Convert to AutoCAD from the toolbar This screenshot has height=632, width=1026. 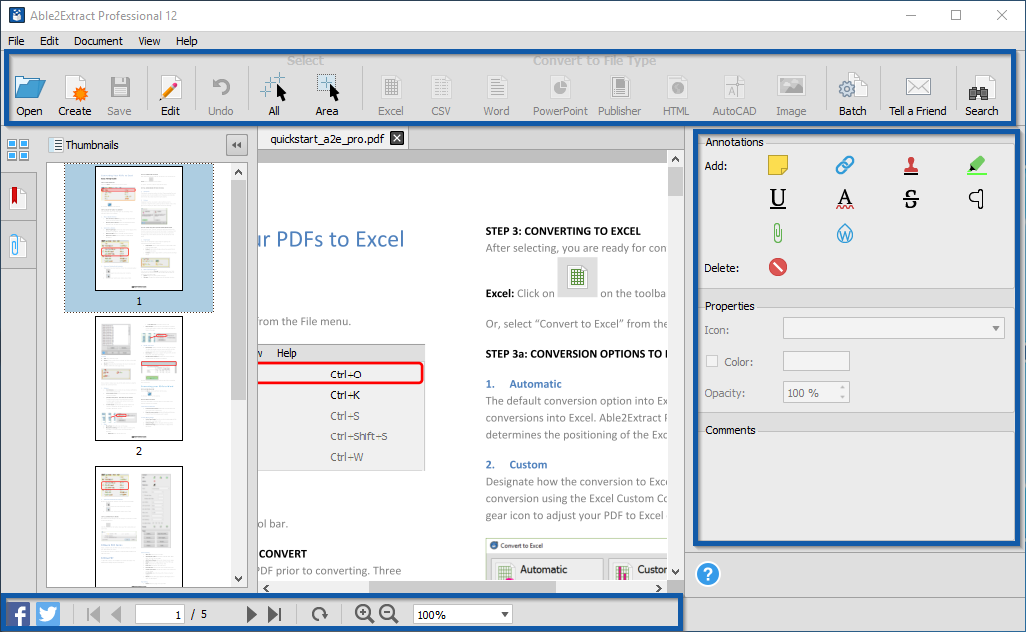pyautogui.click(x=734, y=96)
